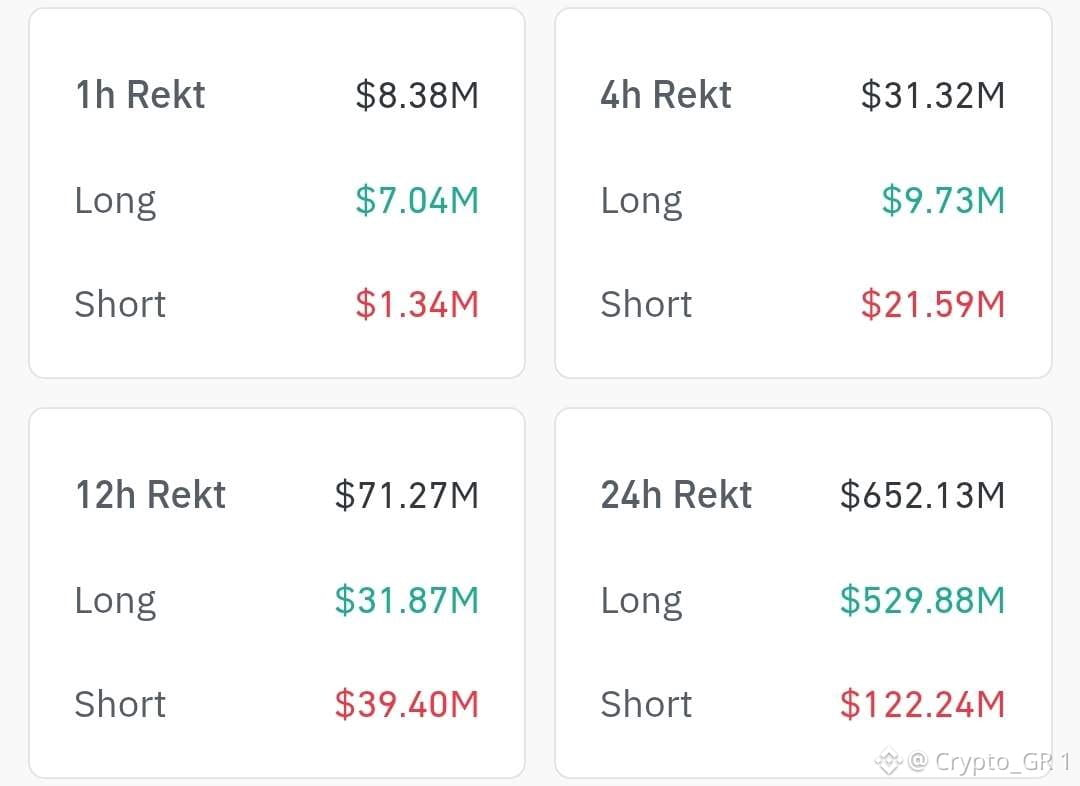Select the red $21.59M short value
This screenshot has height=786, width=1080.
tap(933, 304)
